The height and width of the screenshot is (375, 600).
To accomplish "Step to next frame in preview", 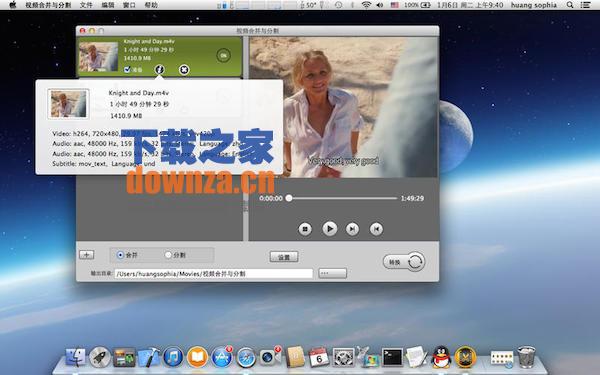I will [x=352, y=229].
